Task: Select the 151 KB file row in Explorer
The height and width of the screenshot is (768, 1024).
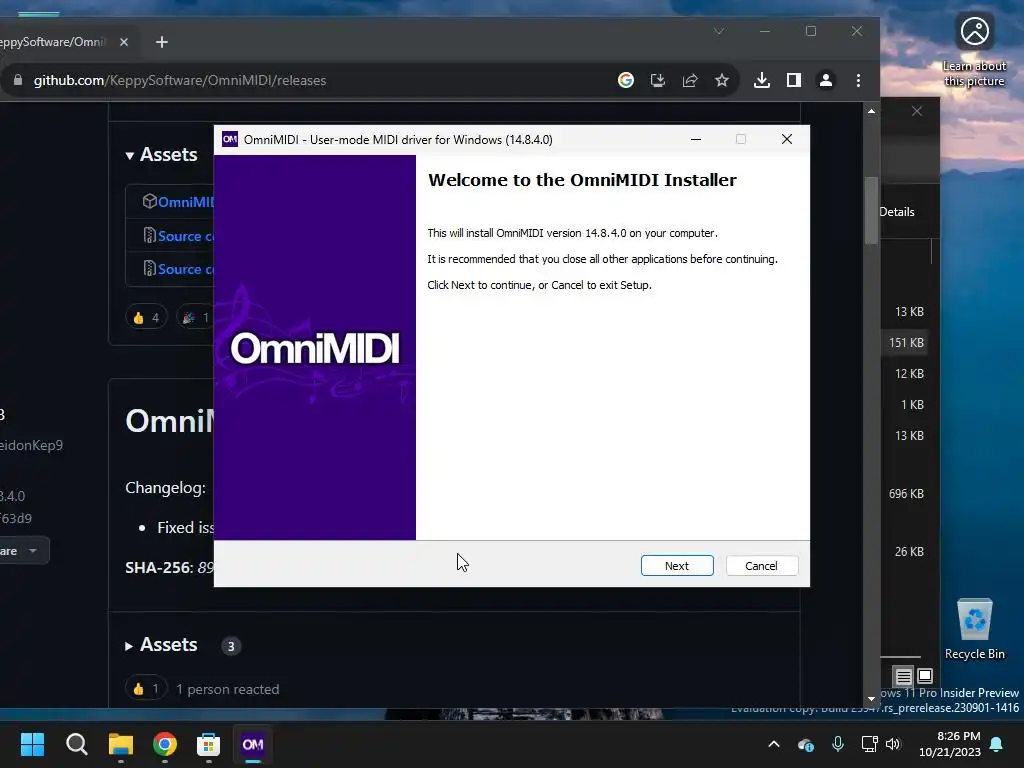Action: [905, 343]
